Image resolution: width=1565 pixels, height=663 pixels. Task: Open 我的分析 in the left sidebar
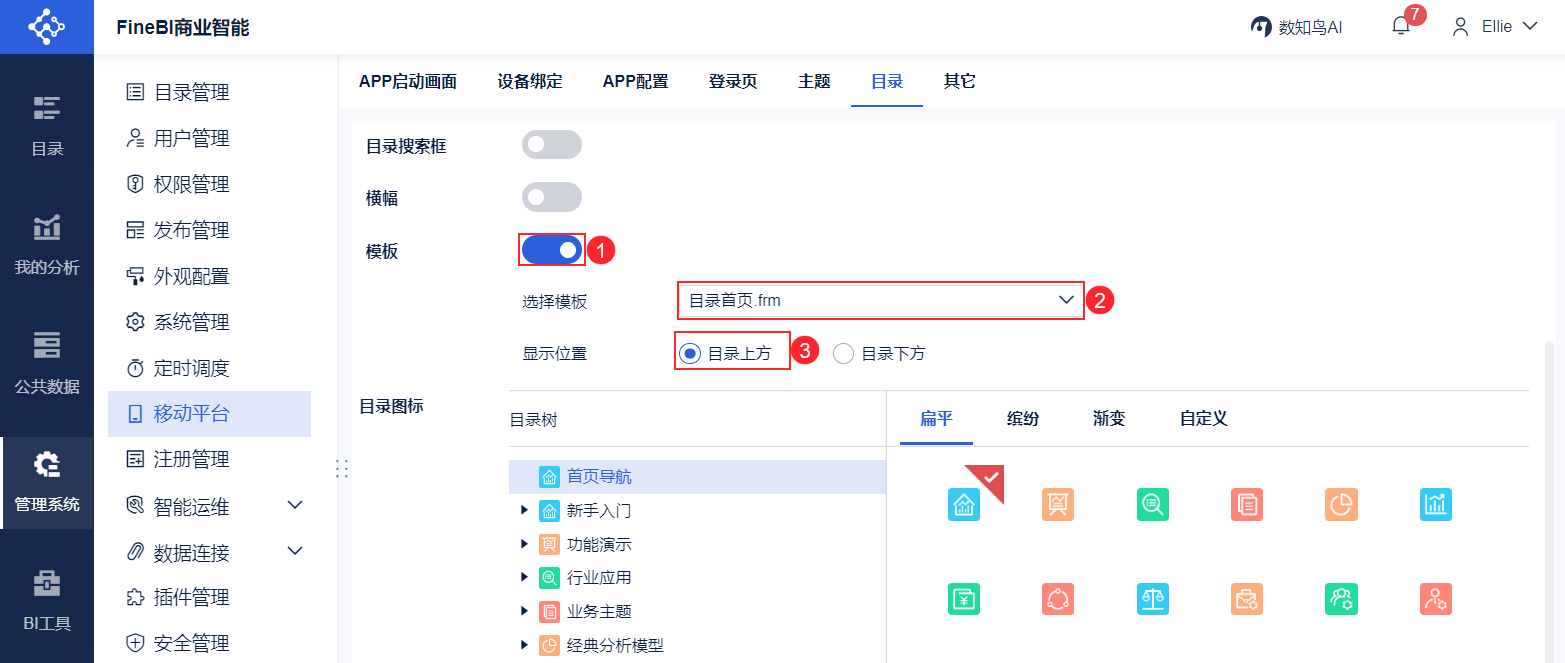pyautogui.click(x=47, y=244)
